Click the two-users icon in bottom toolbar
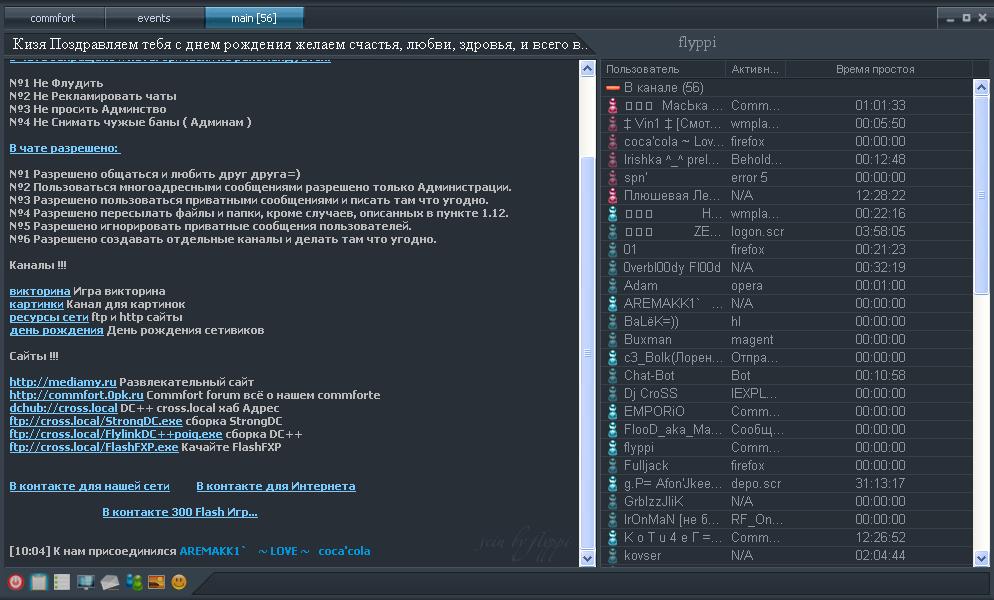This screenshot has width=994, height=600. click(133, 582)
